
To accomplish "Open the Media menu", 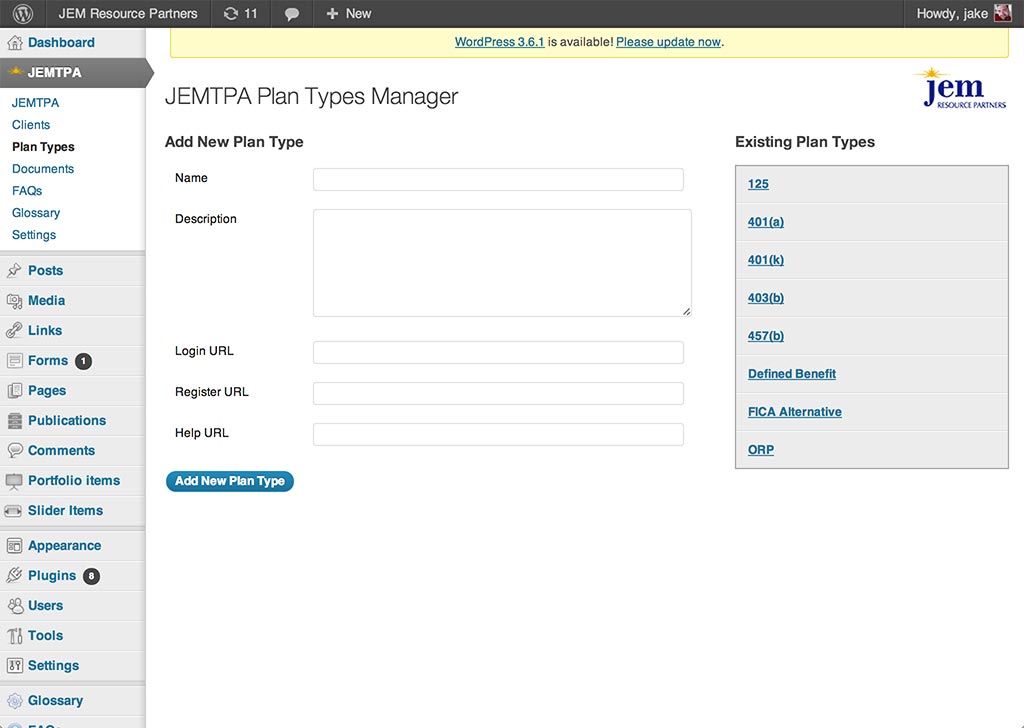I will [x=46, y=300].
